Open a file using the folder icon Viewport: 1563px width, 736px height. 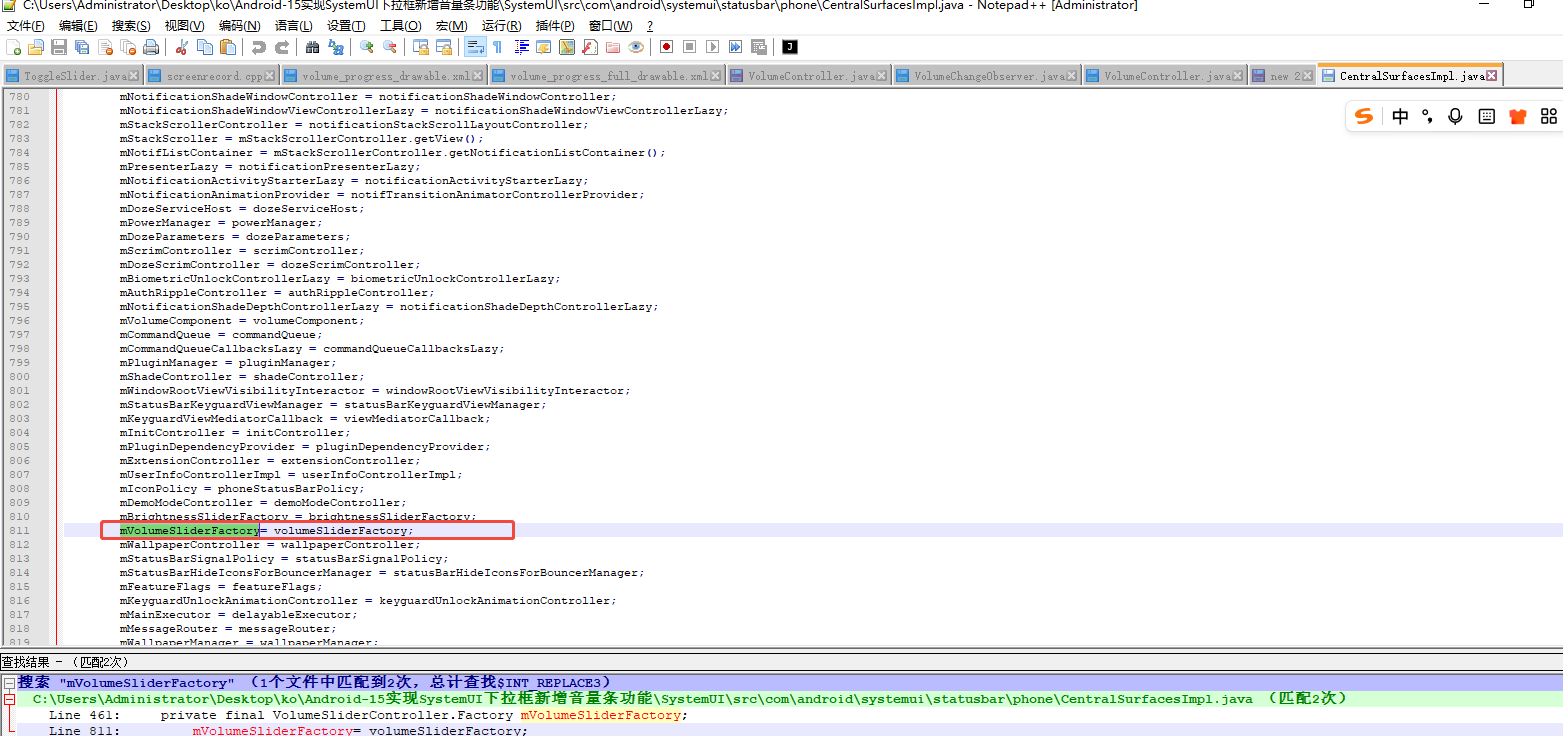[x=35, y=47]
